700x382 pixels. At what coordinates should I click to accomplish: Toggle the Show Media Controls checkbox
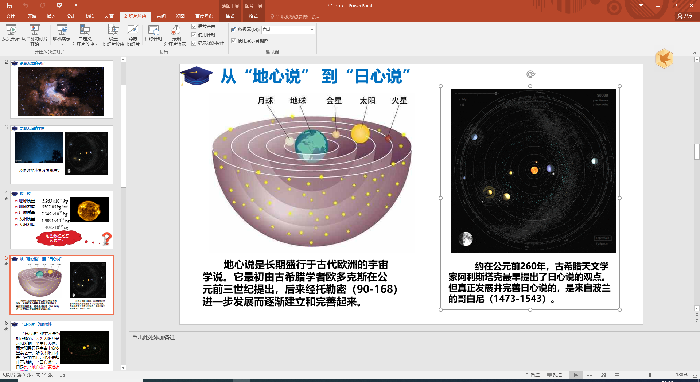193,43
